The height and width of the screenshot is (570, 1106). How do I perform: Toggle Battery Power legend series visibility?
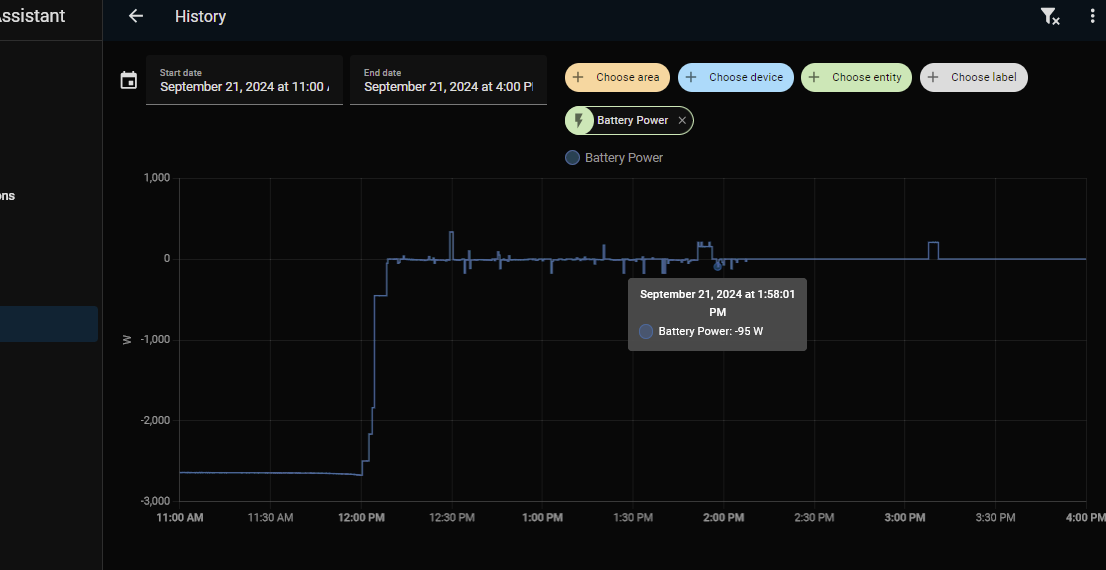tap(614, 158)
